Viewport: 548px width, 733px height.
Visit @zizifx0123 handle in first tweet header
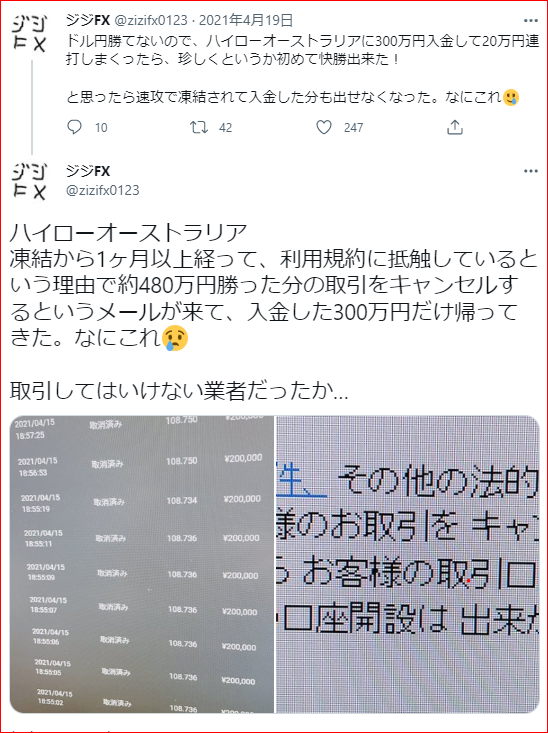click(x=151, y=20)
